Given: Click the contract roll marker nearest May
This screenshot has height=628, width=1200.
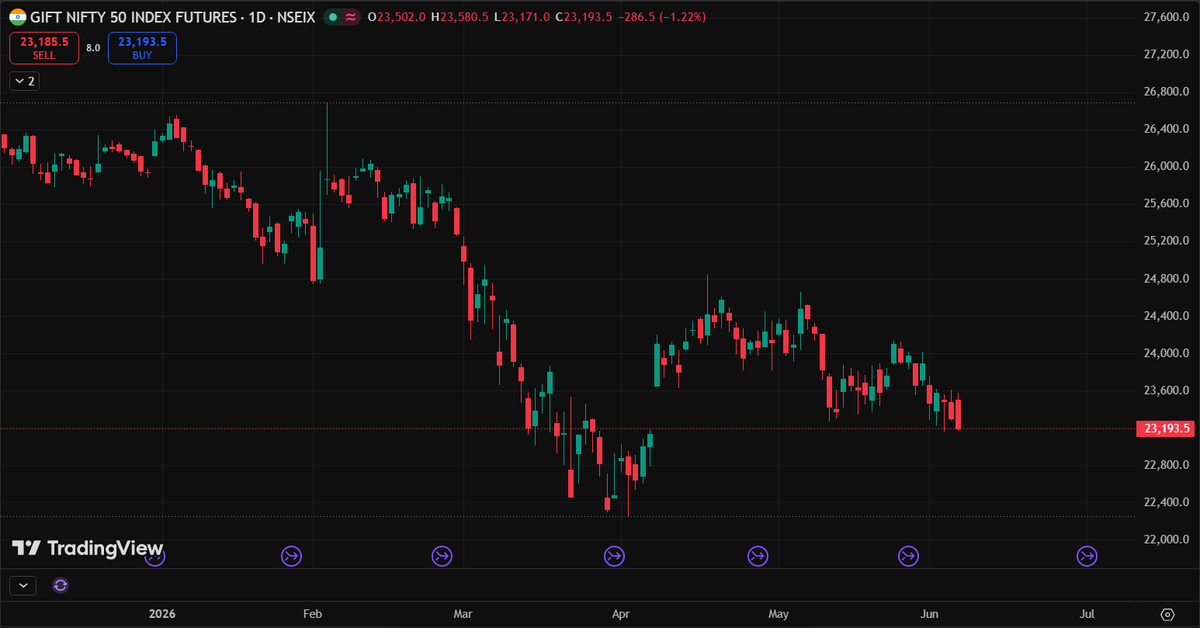Looking at the screenshot, I should [758, 555].
